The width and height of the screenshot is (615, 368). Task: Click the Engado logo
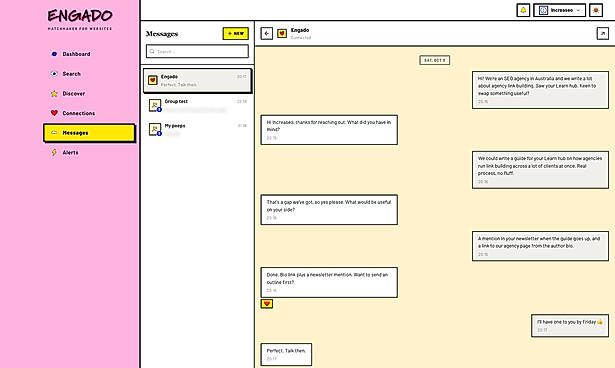(x=80, y=19)
